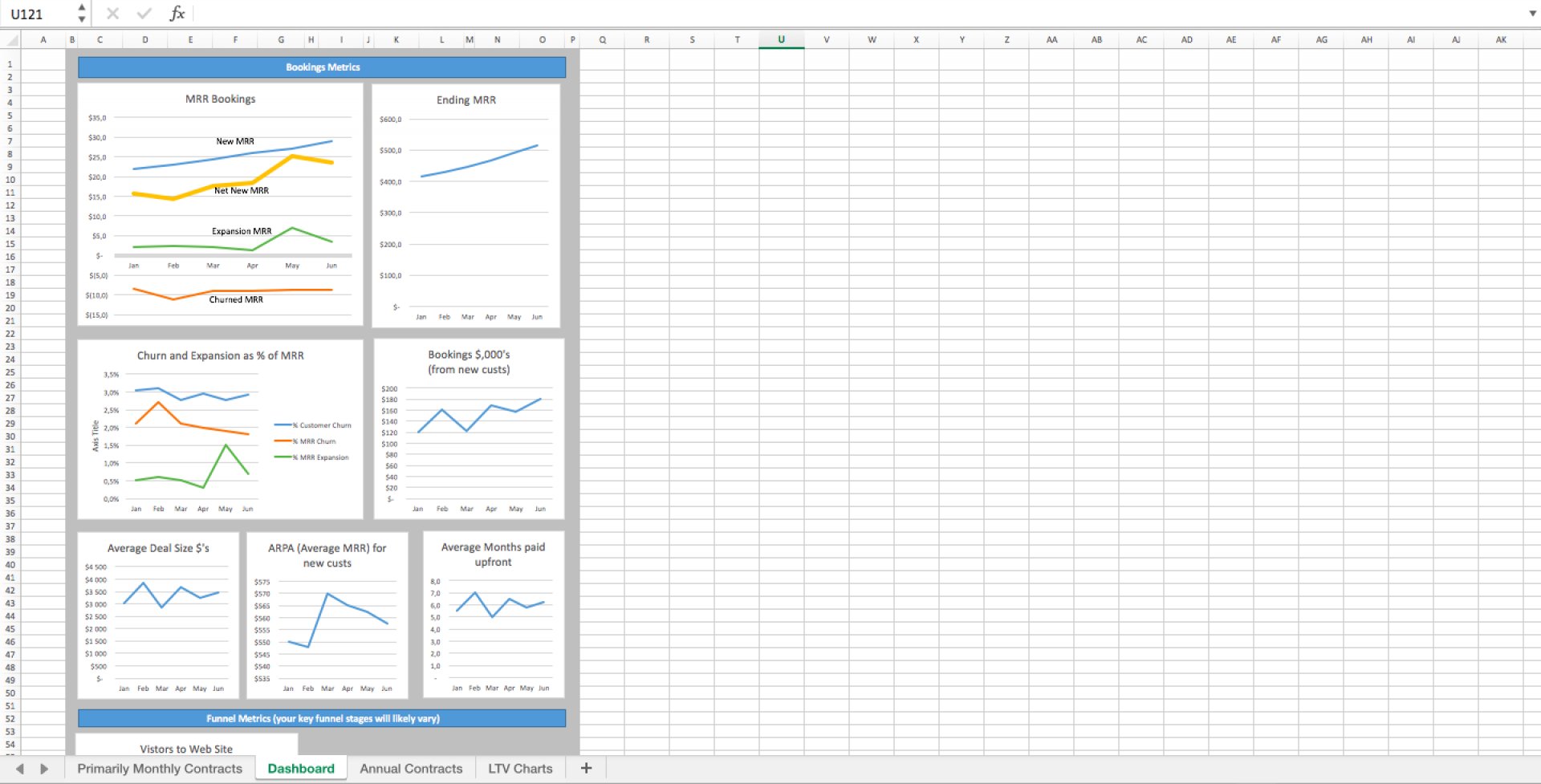Go to previous sheet with left arrow
The width and height of the screenshot is (1541, 784).
[x=19, y=769]
